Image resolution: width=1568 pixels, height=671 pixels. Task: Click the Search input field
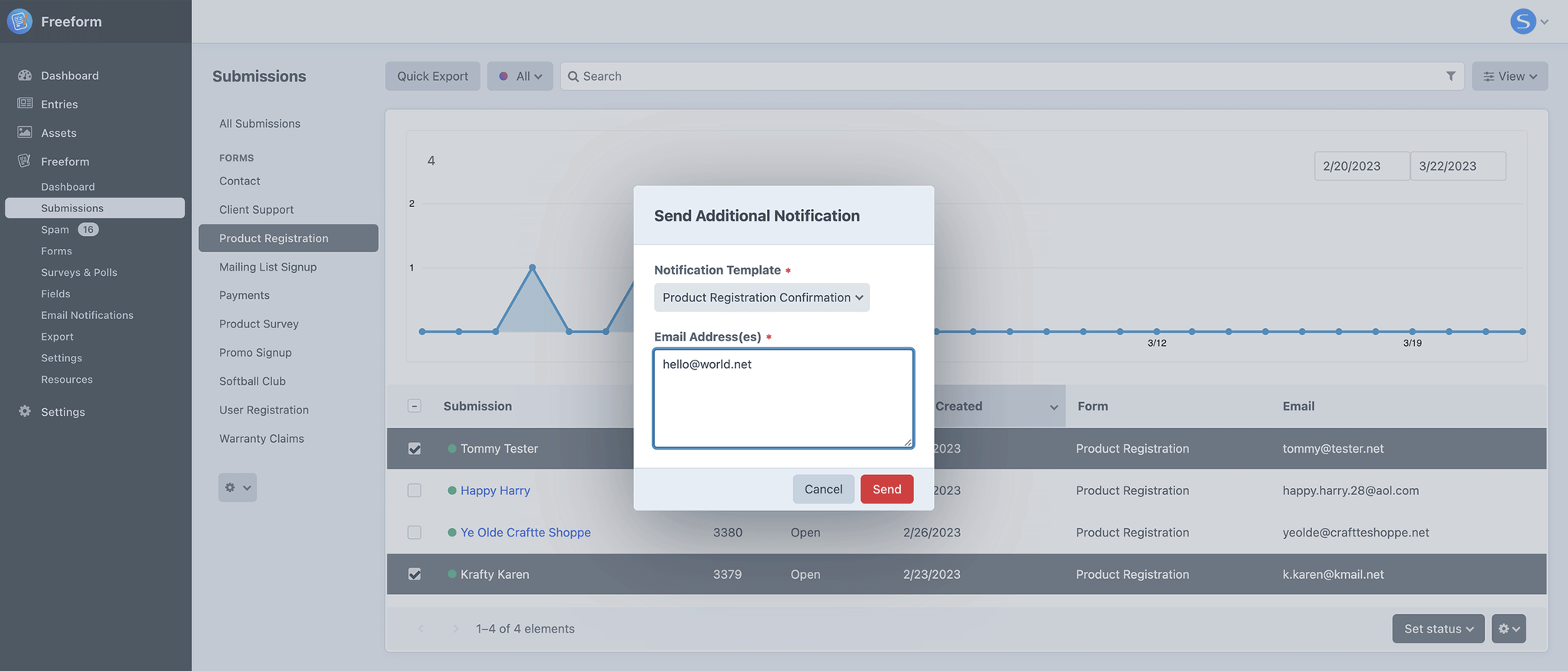click(1012, 76)
